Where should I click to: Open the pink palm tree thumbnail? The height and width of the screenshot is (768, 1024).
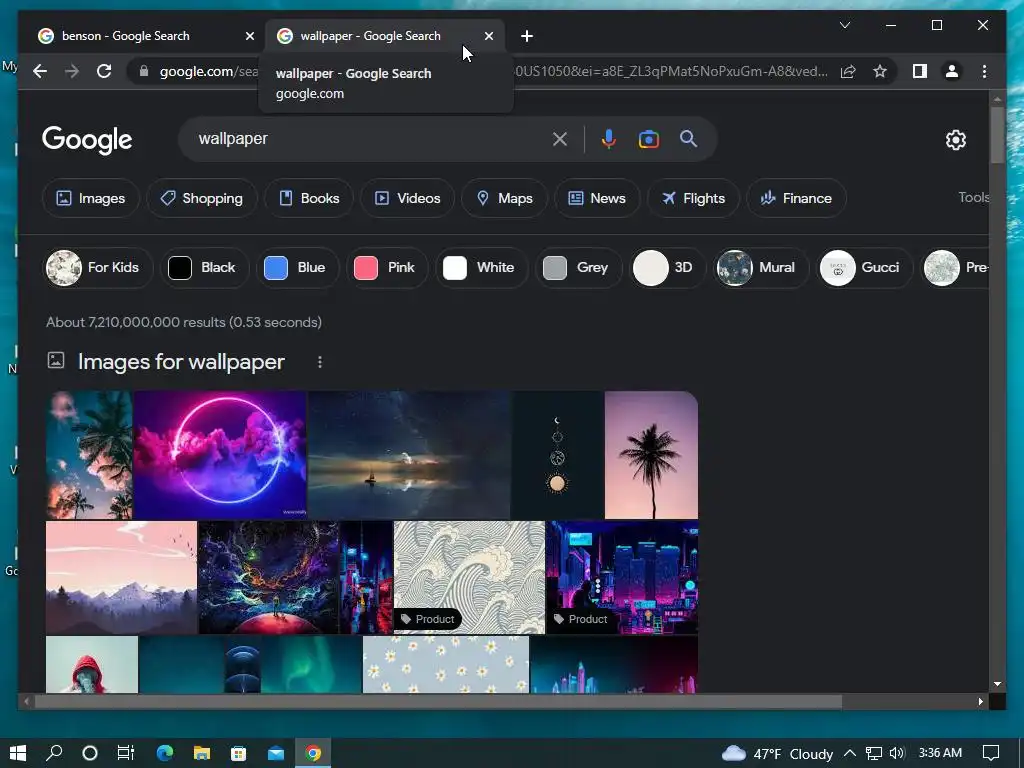click(651, 455)
